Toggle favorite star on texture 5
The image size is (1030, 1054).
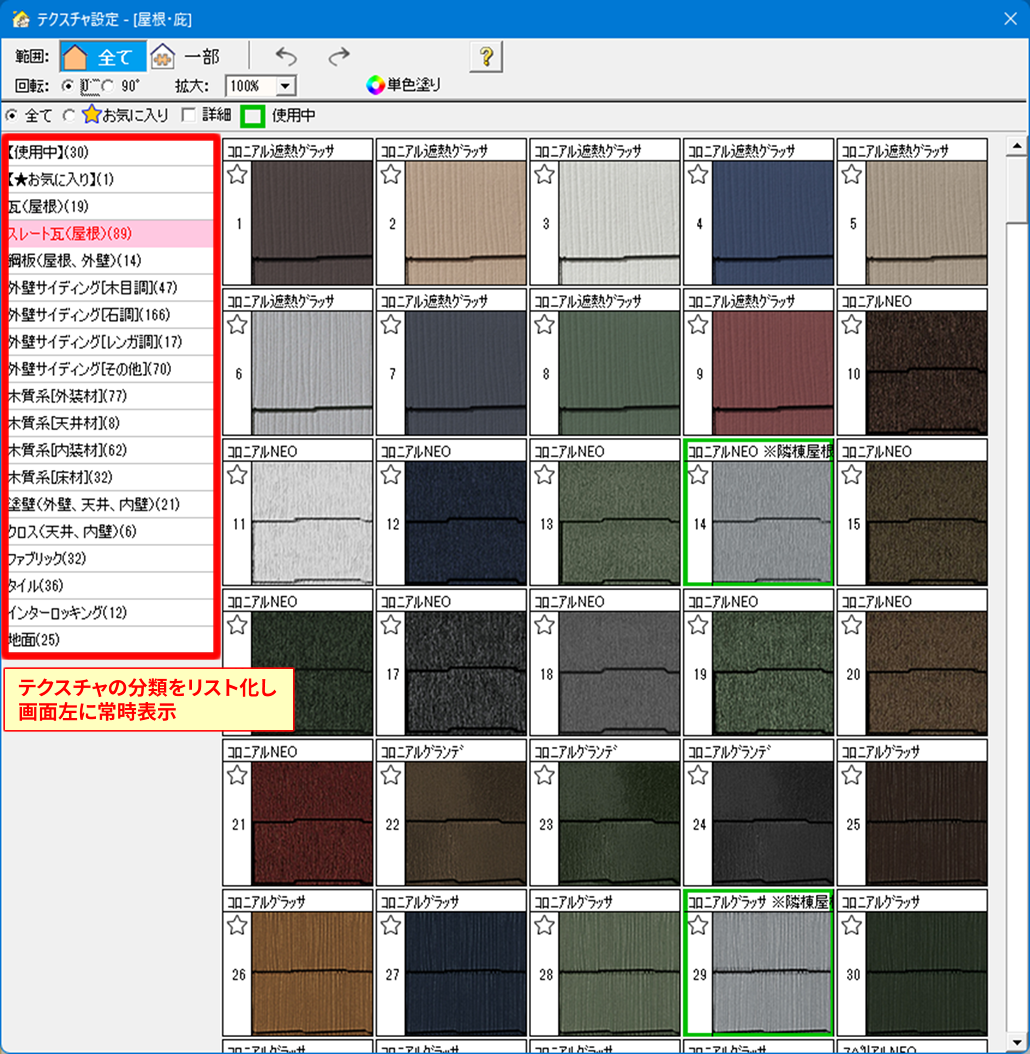click(x=852, y=175)
